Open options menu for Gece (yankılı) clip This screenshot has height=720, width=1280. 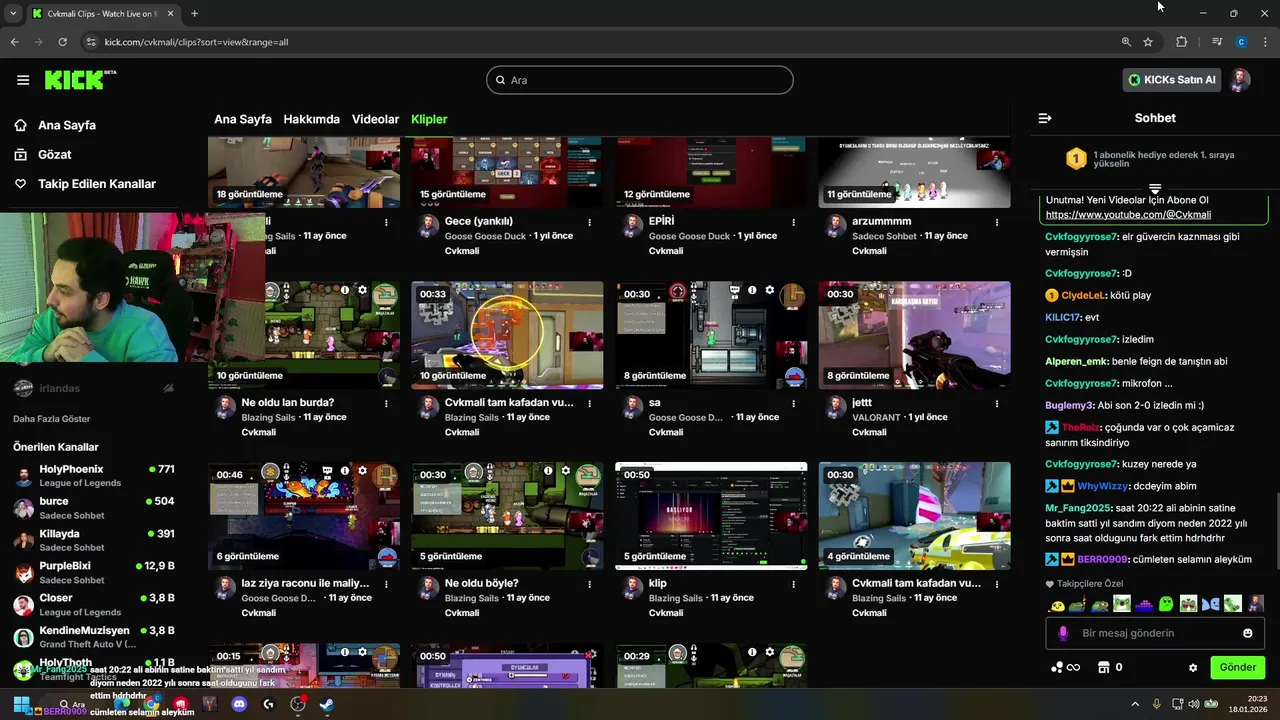(589, 222)
